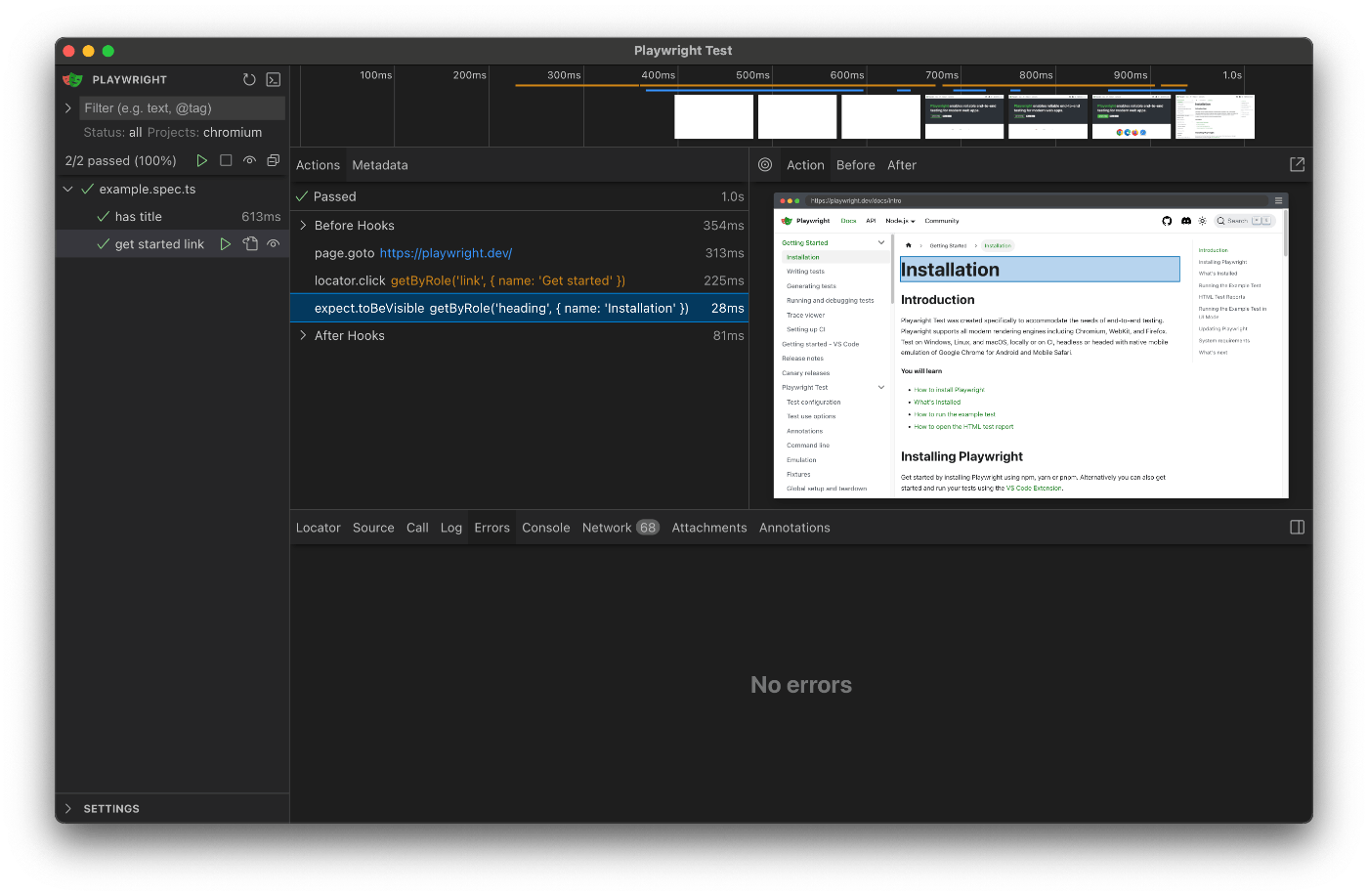
Task: Open the Call tab
Action: point(417,528)
